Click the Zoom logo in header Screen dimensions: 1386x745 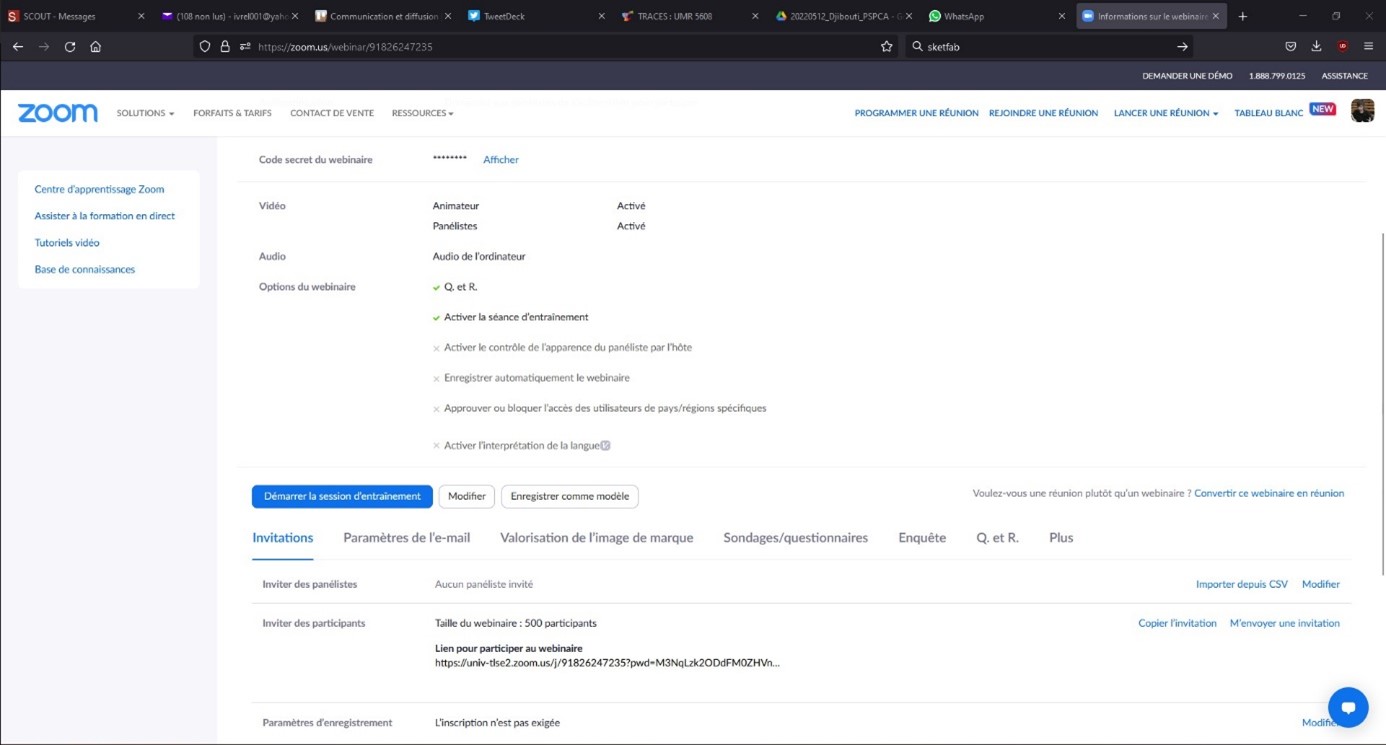pyautogui.click(x=58, y=113)
